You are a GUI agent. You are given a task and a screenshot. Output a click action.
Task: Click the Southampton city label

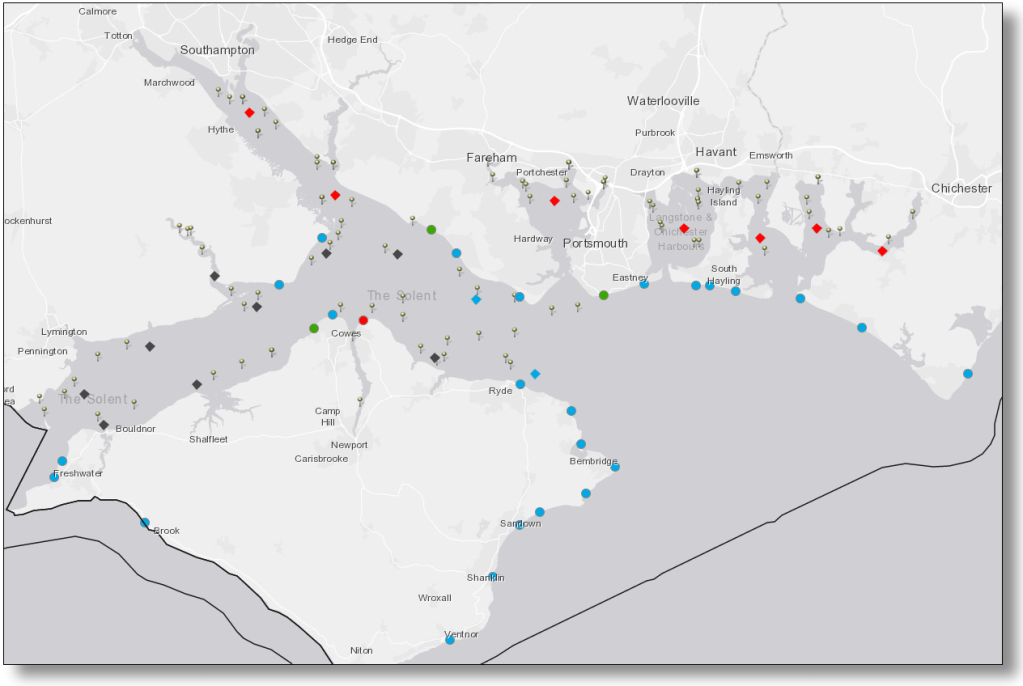click(x=217, y=50)
